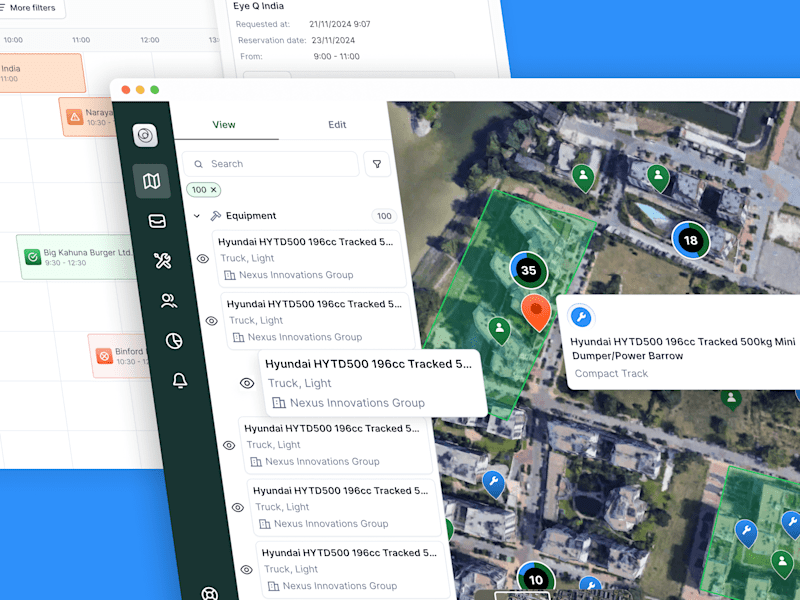Click the green warning icon on Big Kahuna Burger event
Image resolution: width=800 pixels, height=600 pixels.
tap(32, 257)
